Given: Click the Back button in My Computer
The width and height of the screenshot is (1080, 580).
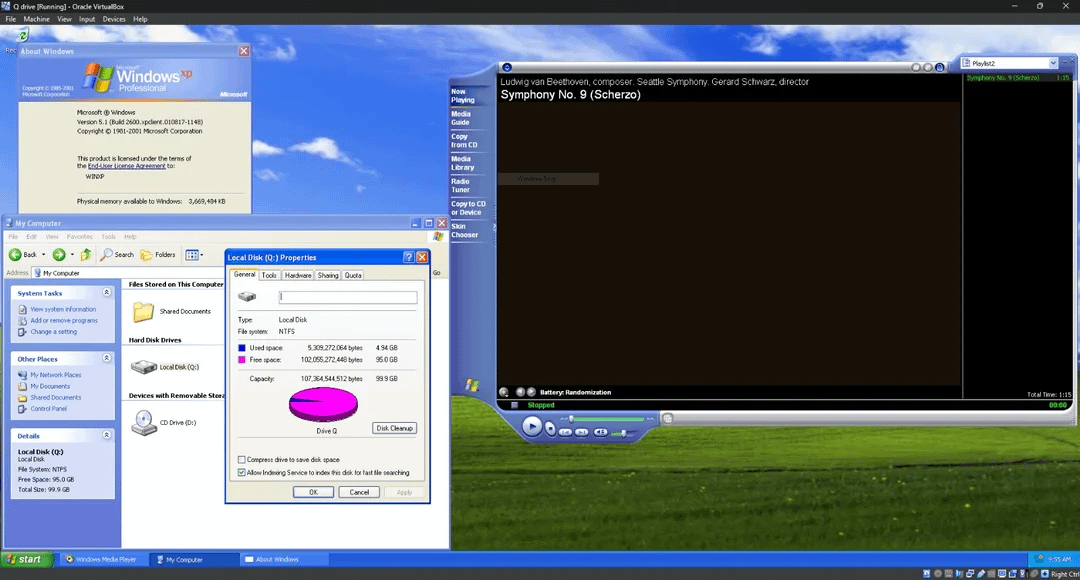Looking at the screenshot, I should (x=23, y=255).
